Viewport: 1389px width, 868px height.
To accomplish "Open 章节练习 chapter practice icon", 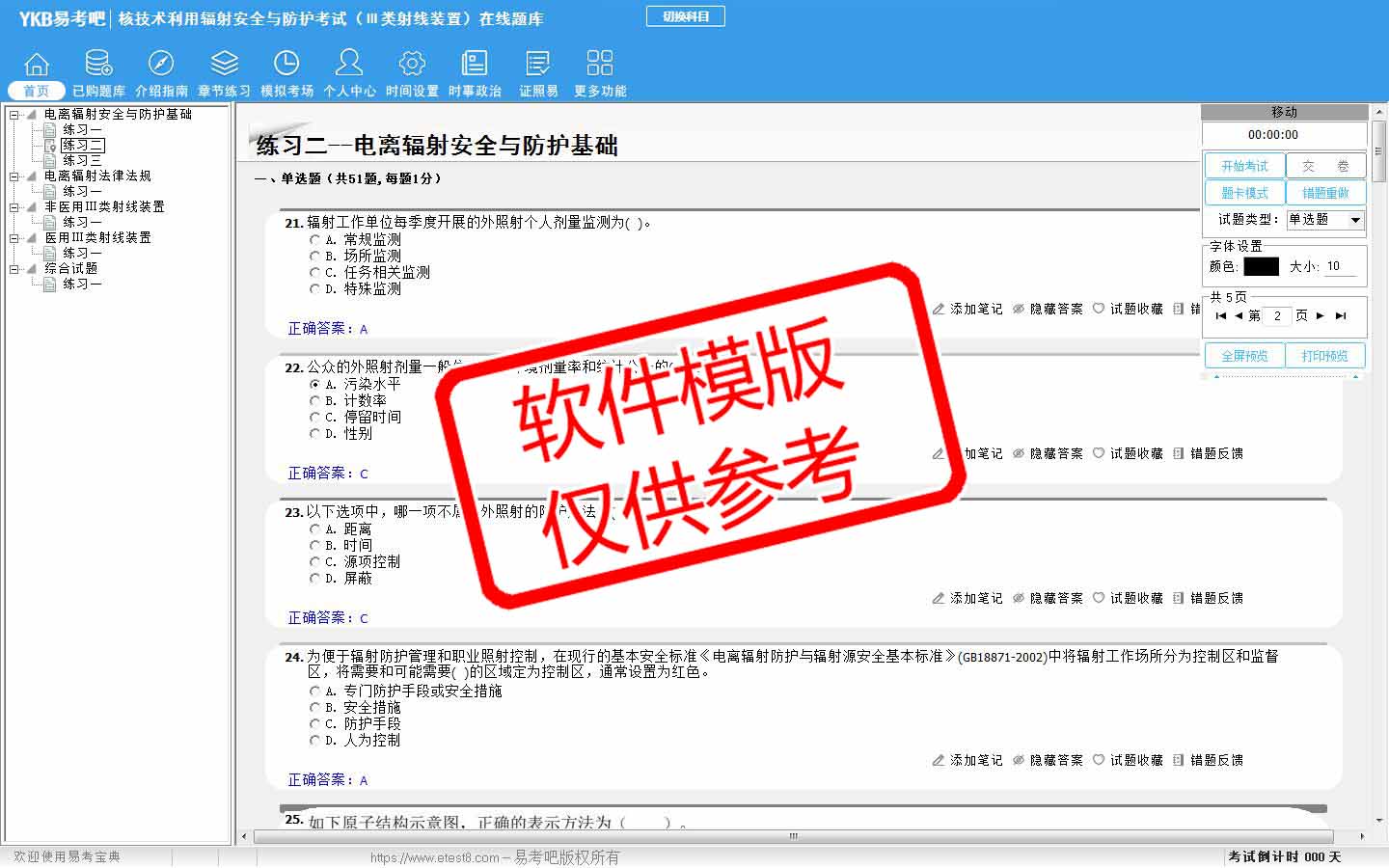I will pos(224,65).
